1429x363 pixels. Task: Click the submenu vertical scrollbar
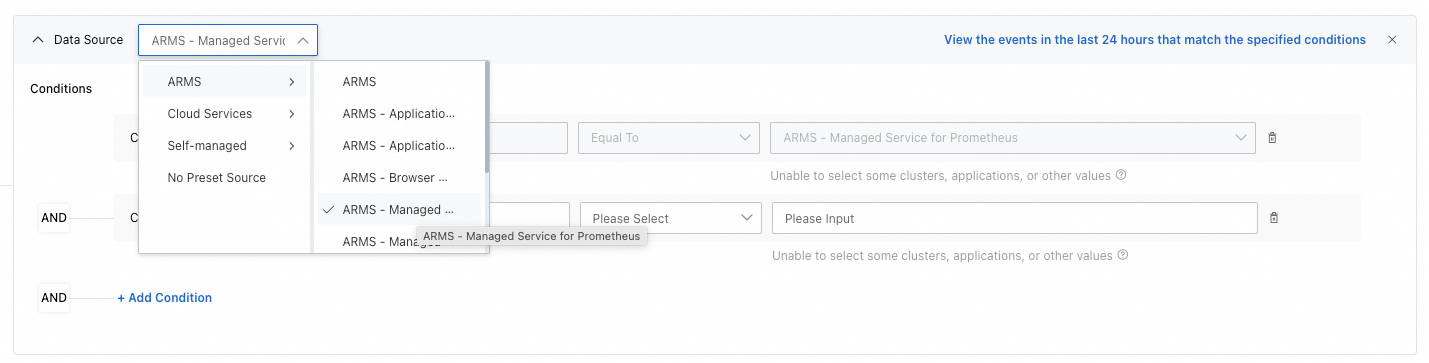pyautogui.click(x=487, y=116)
